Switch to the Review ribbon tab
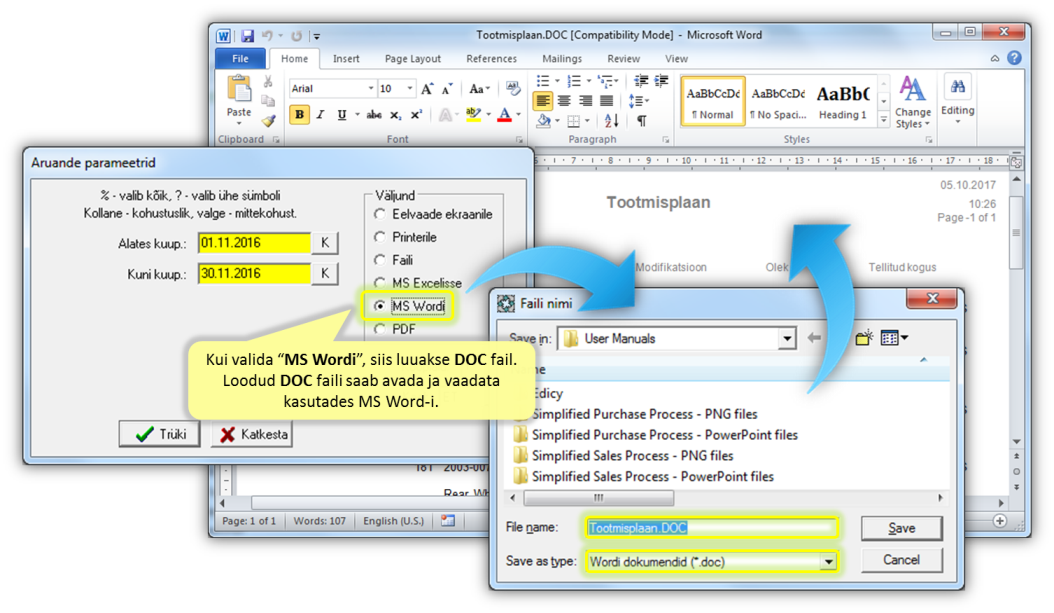Image resolution: width=1054 pixels, height=613 pixels. click(623, 59)
